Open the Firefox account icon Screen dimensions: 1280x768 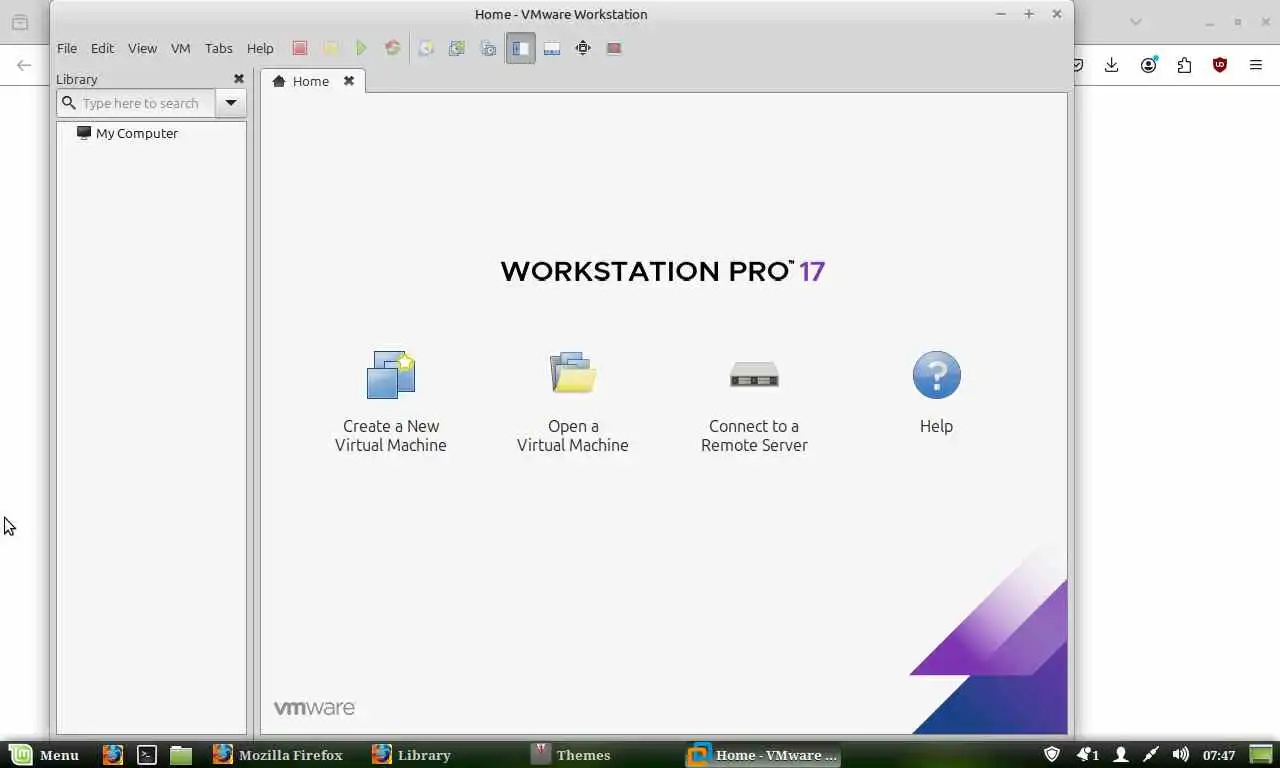tap(1149, 65)
